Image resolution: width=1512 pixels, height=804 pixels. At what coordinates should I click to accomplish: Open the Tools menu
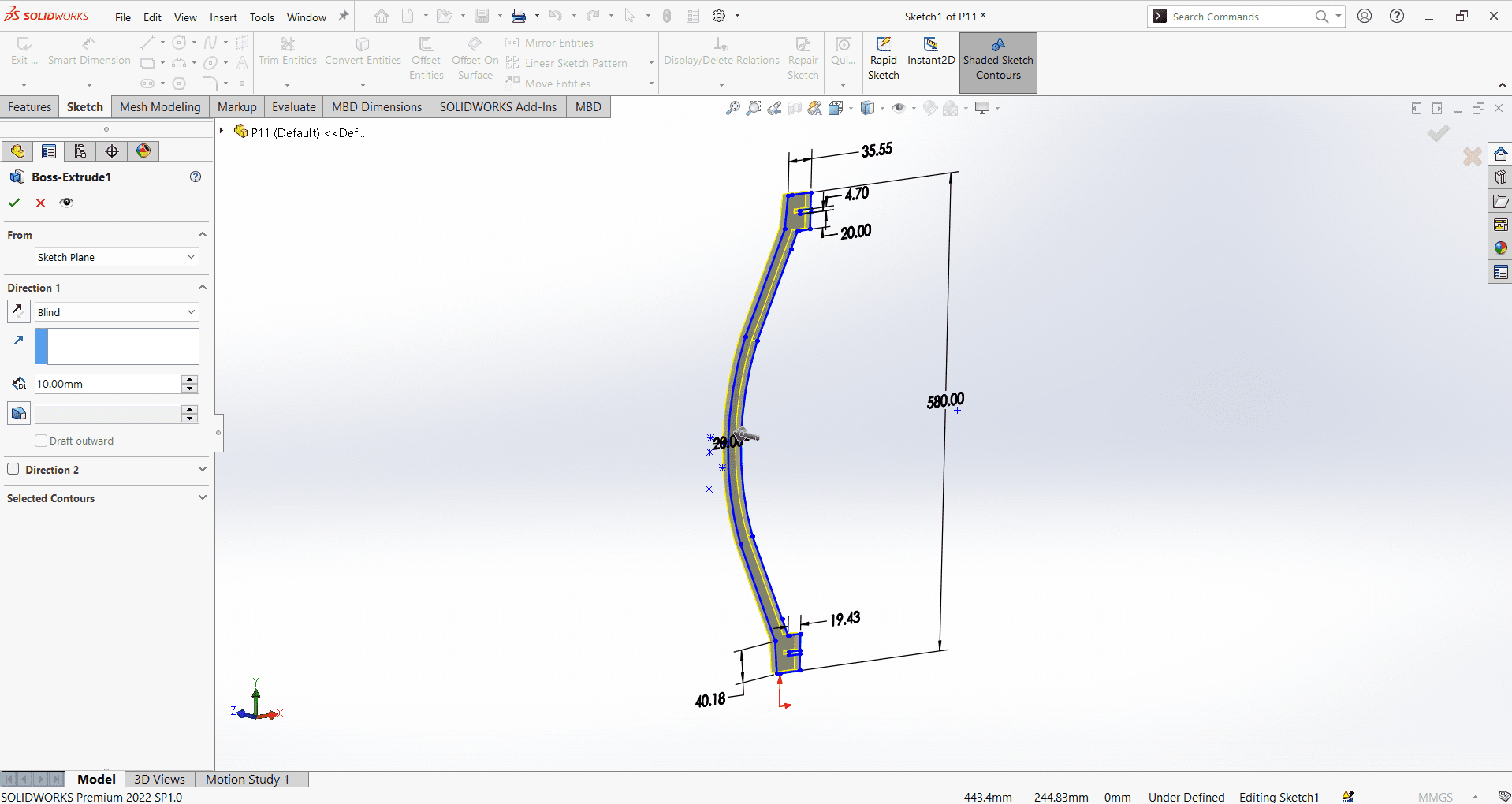click(262, 17)
